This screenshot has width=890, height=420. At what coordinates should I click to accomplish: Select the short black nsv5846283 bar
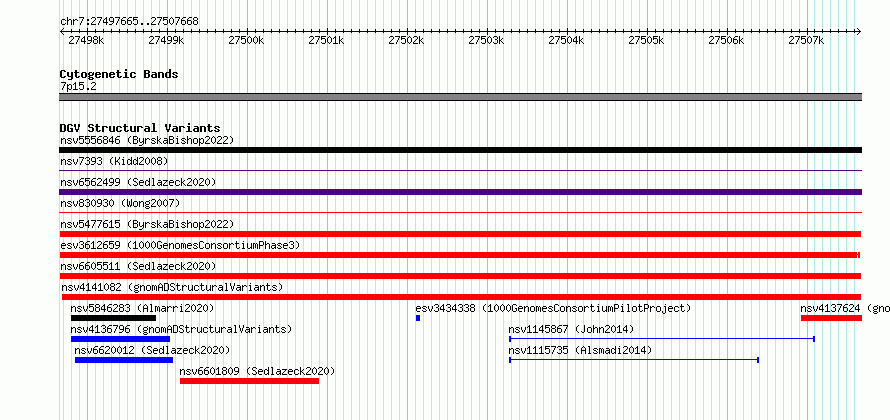[113, 318]
